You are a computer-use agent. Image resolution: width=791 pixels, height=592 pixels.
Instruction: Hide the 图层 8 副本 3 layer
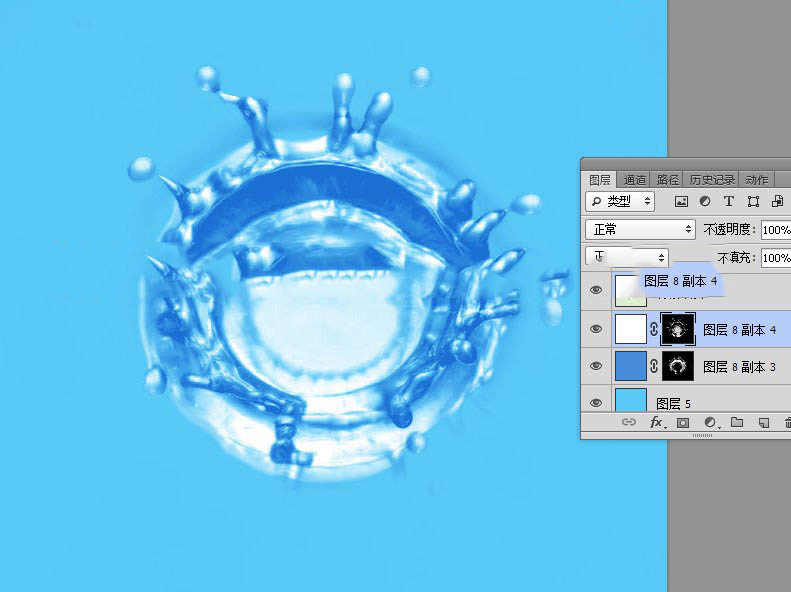[x=597, y=366]
